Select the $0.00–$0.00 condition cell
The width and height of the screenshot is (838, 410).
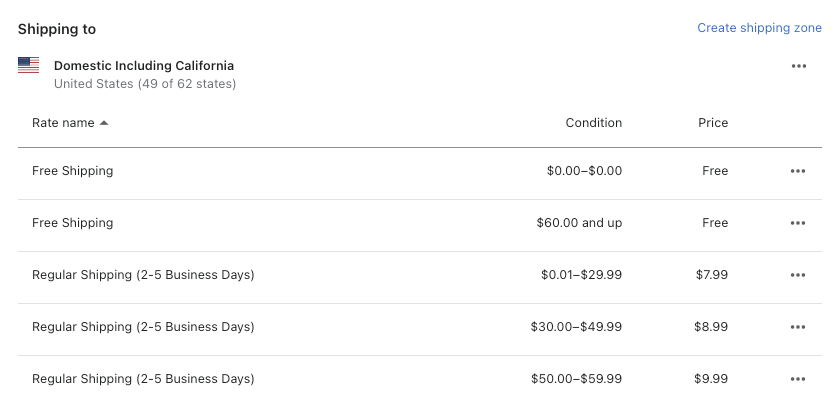(584, 171)
